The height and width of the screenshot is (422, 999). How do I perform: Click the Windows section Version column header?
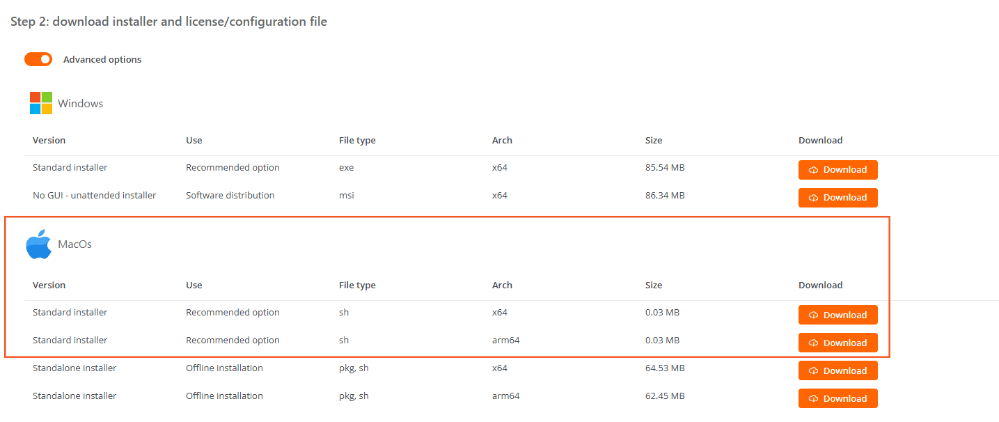(x=49, y=140)
